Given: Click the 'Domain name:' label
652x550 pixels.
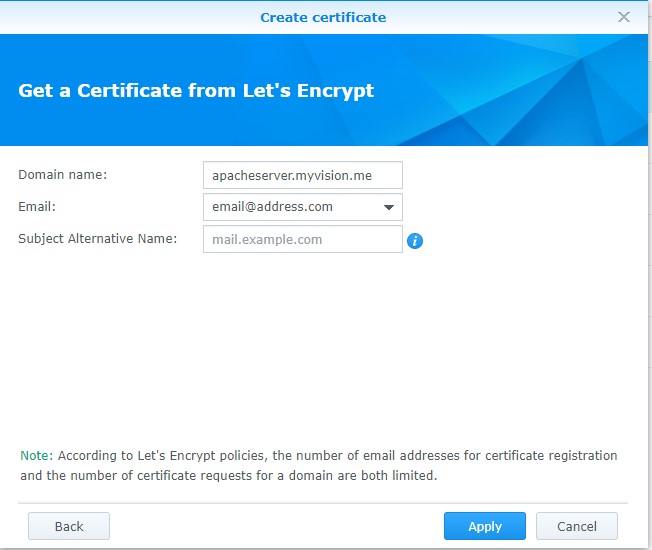Looking at the screenshot, I should pyautogui.click(x=63, y=175).
